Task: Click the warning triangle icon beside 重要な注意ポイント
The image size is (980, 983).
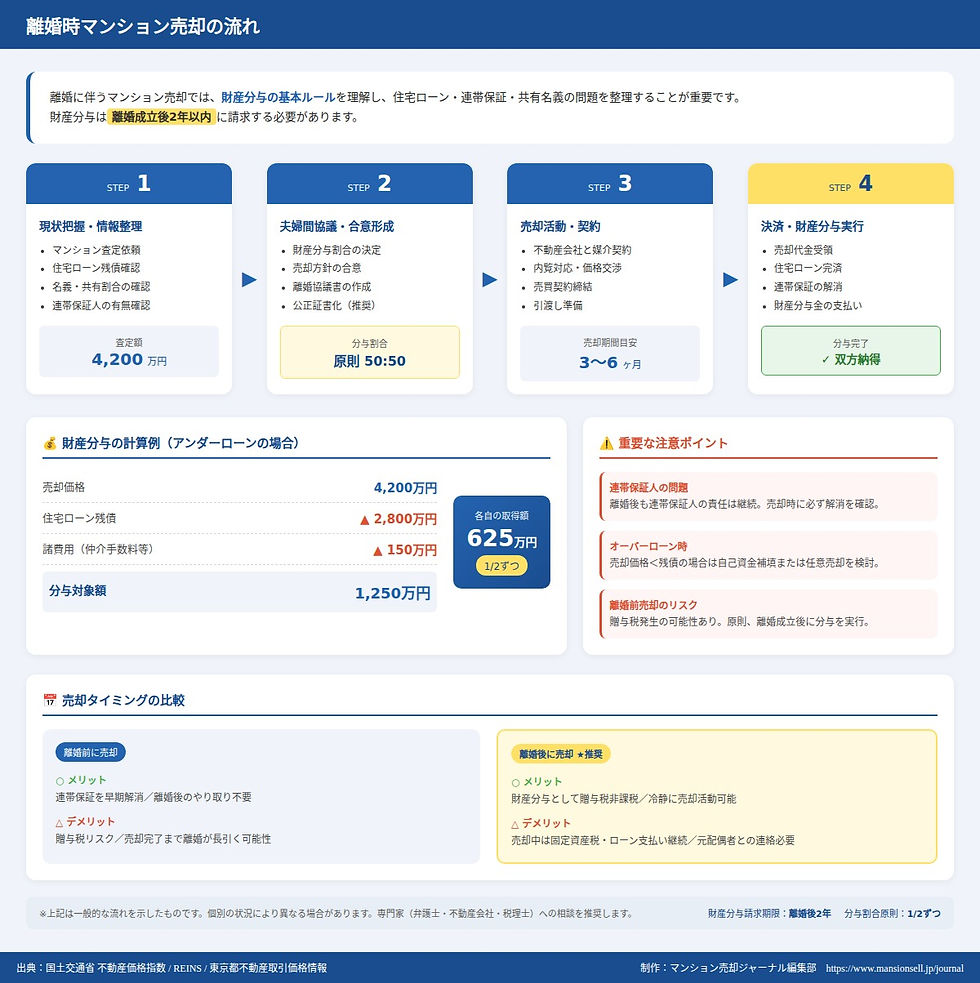Action: (x=606, y=443)
